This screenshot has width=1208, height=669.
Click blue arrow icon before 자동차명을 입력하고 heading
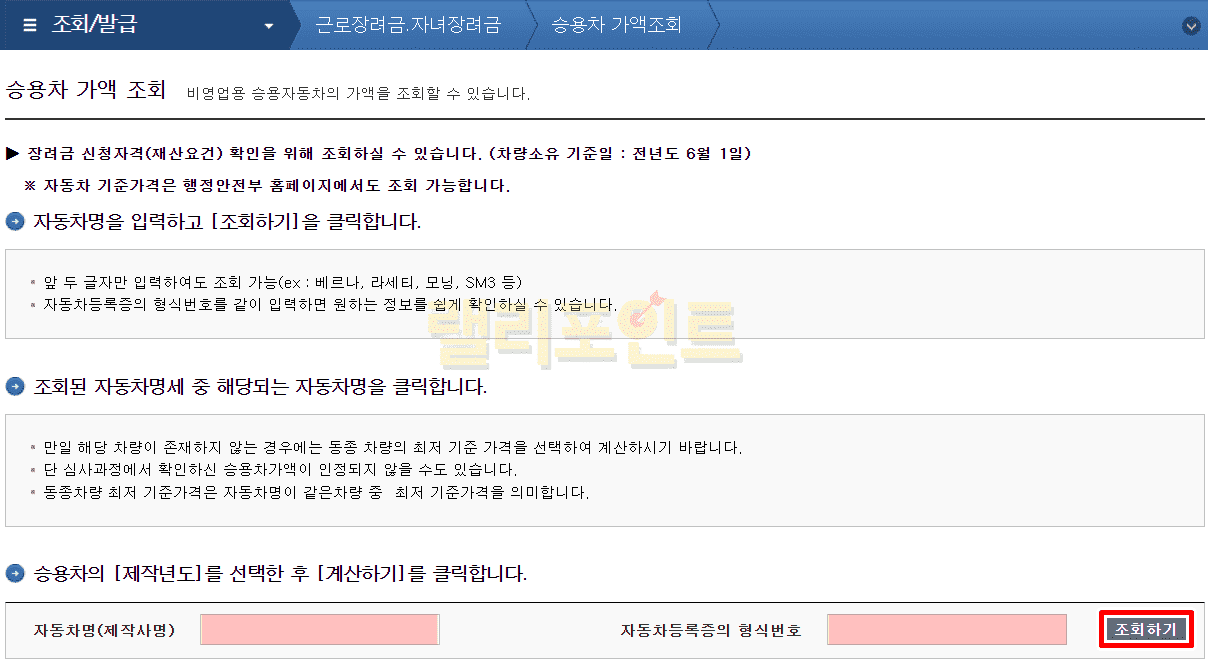point(15,221)
